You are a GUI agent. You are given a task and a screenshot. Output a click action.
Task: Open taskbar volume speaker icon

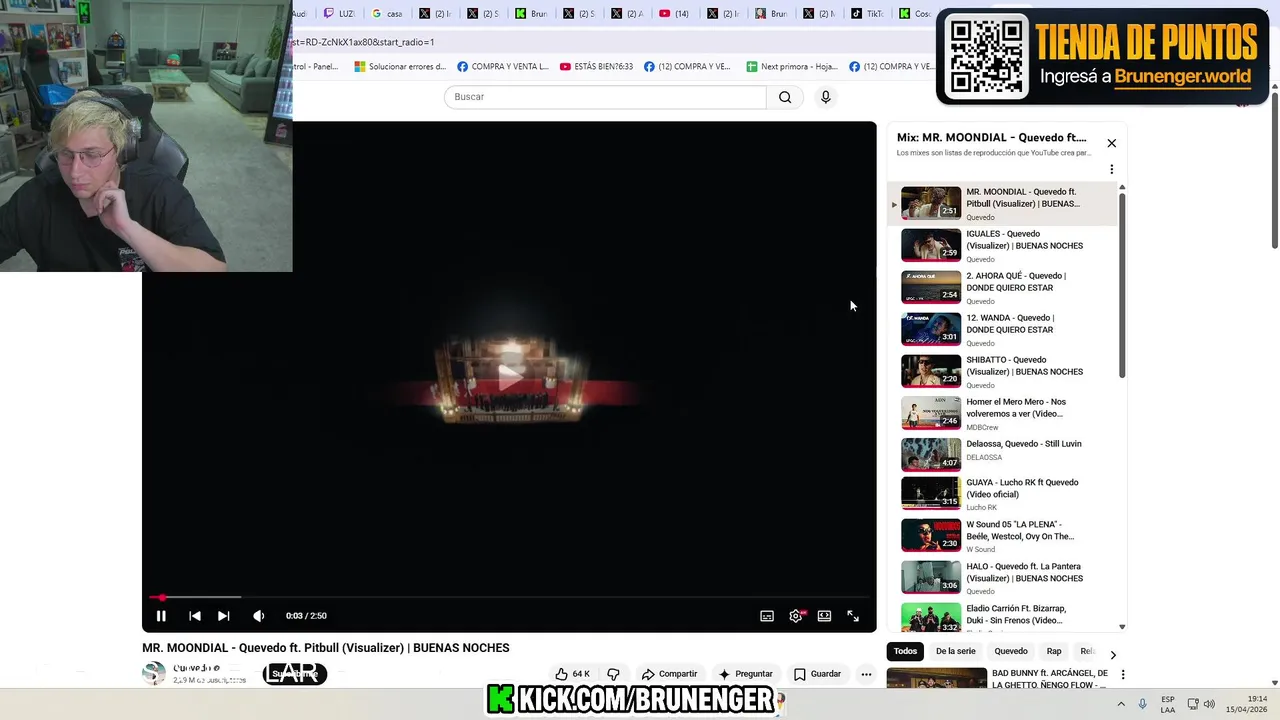[x=1209, y=704]
